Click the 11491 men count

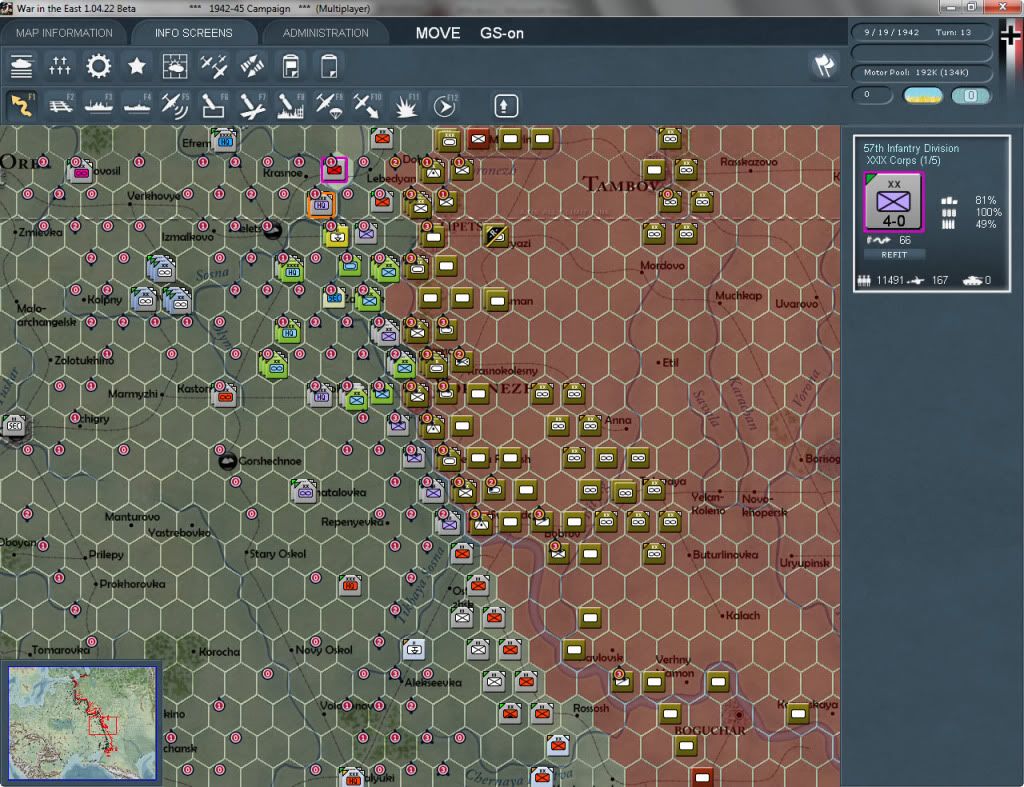[890, 280]
